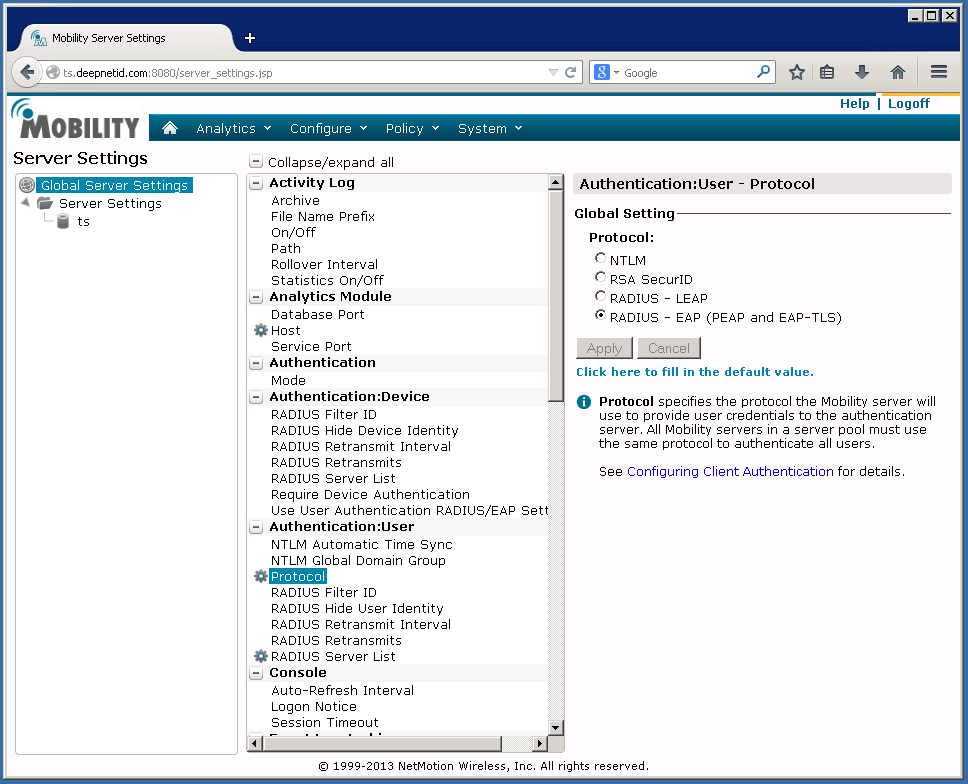Image resolution: width=968 pixels, height=784 pixels.
Task: Click the Configuring Client Authentication link
Action: 730,471
